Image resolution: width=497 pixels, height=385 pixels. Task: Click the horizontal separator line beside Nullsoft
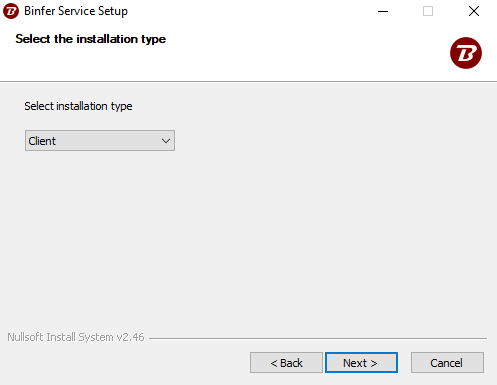(x=318, y=338)
